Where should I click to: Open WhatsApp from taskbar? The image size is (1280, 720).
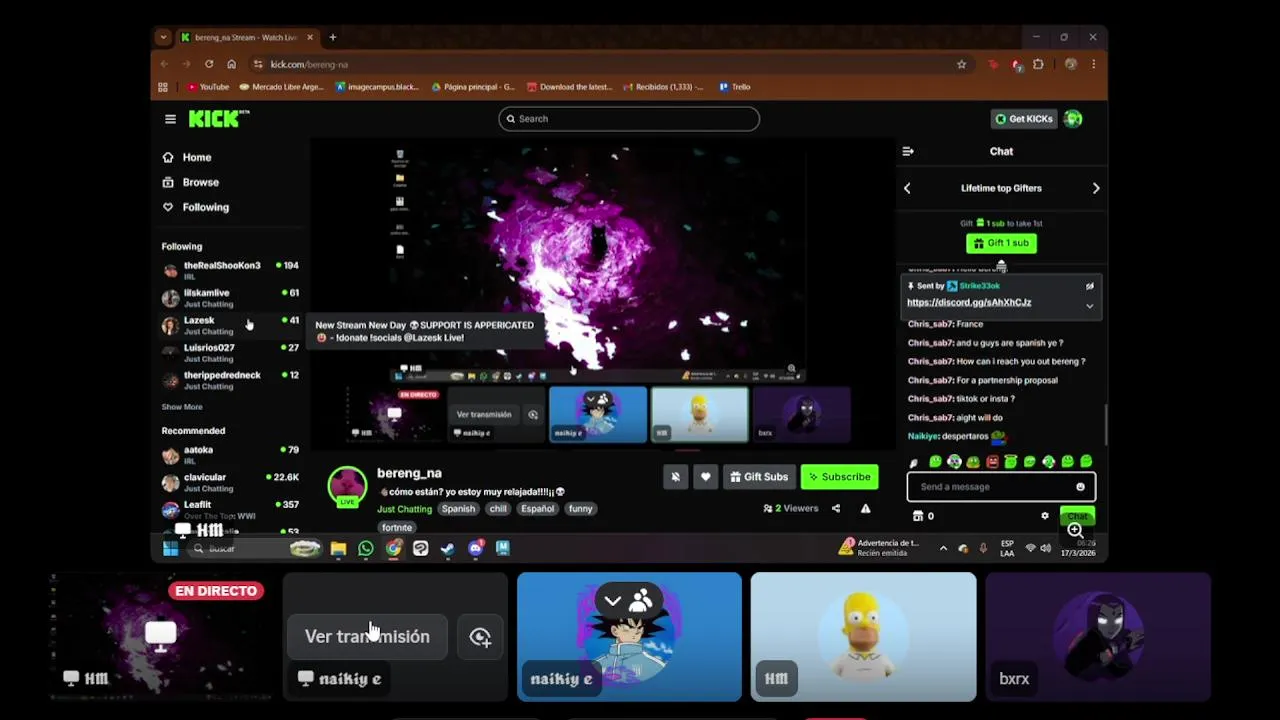click(x=366, y=548)
